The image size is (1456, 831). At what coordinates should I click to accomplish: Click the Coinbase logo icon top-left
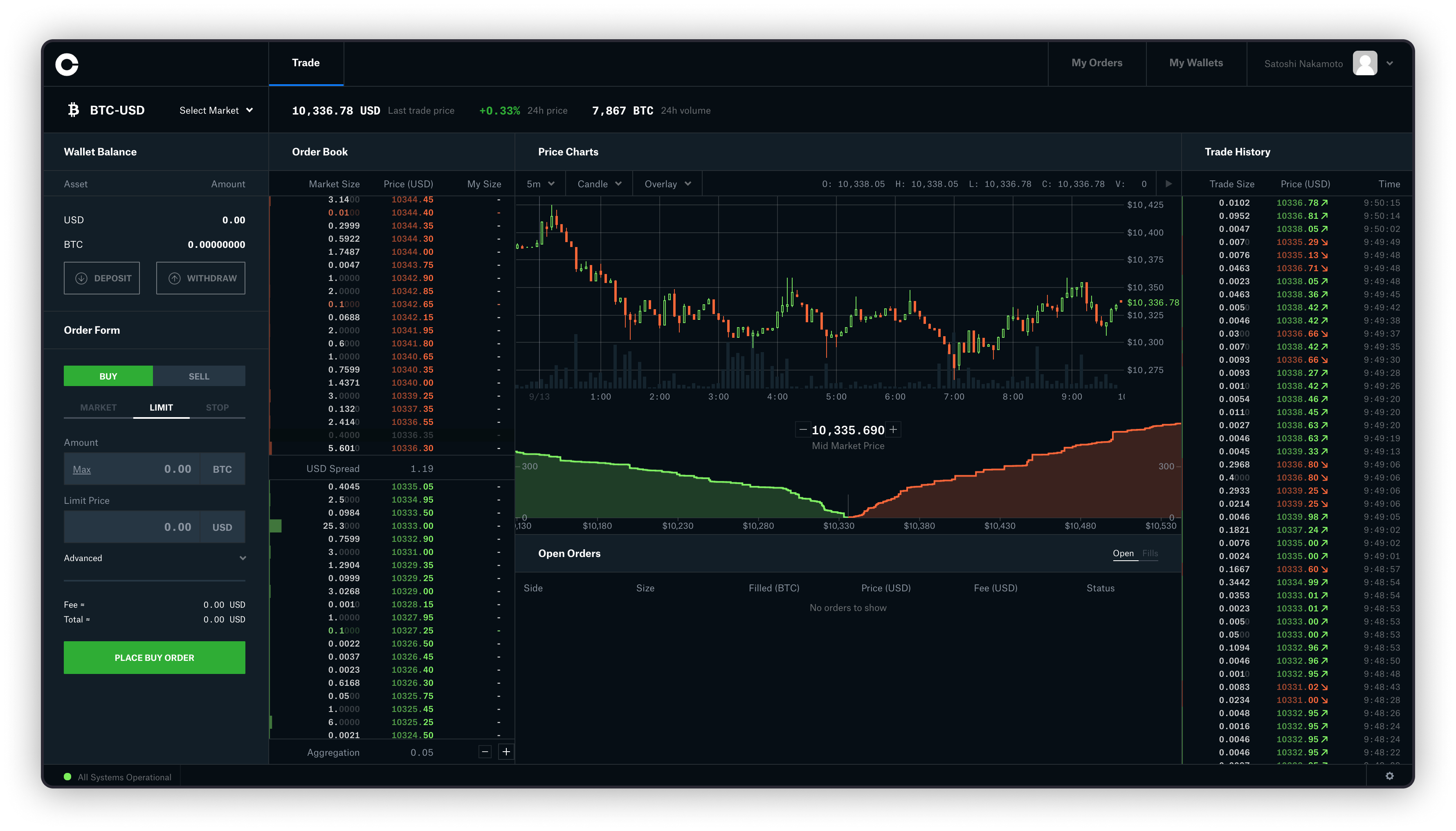click(x=67, y=63)
